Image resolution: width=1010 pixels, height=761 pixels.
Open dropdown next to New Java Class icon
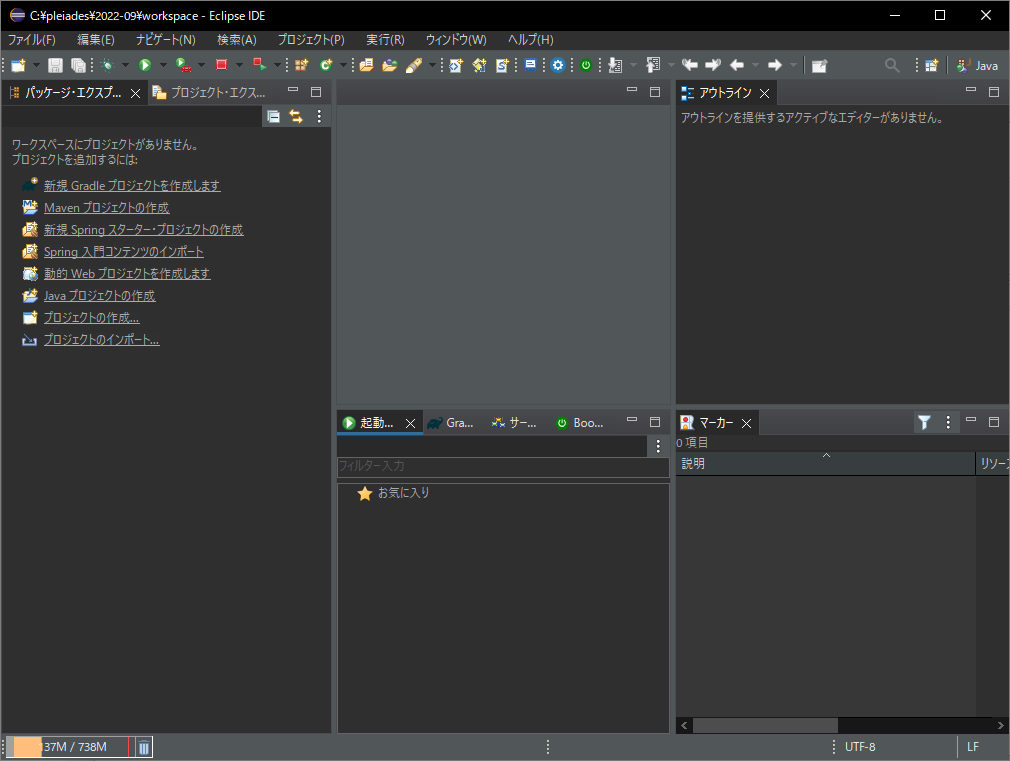tap(343, 65)
